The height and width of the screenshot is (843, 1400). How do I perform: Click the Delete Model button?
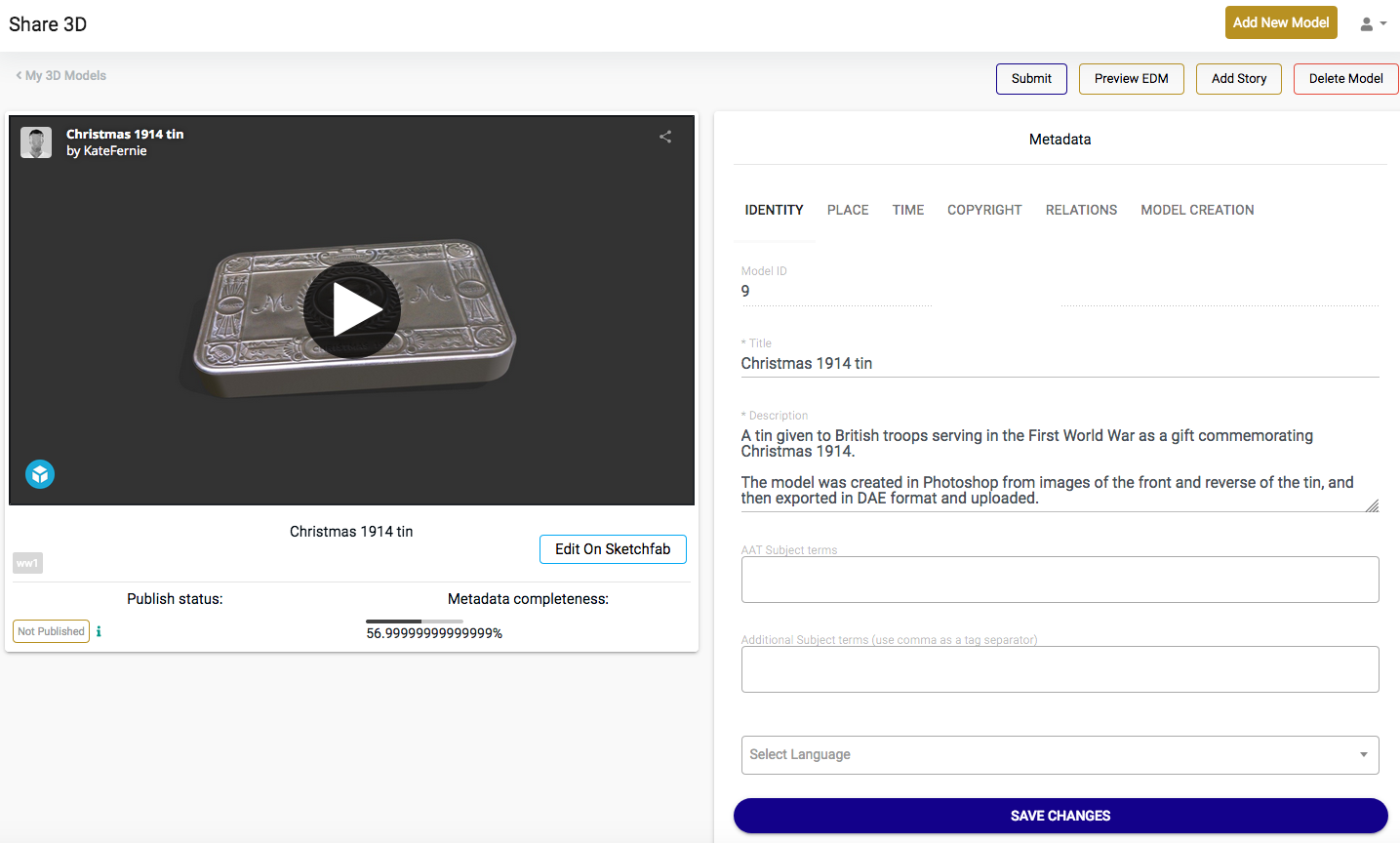[1345, 79]
